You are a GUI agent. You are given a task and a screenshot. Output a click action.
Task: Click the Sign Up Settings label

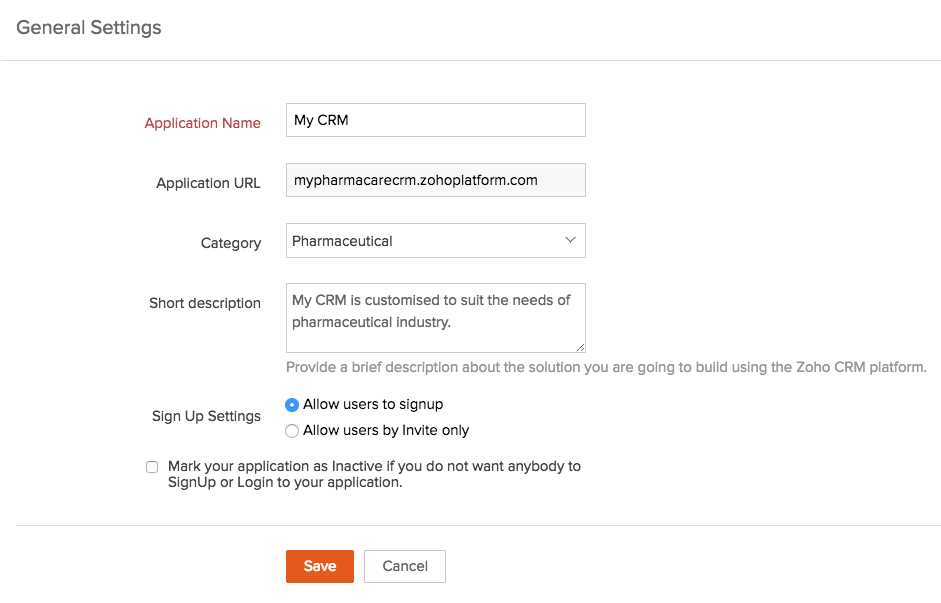click(x=206, y=416)
